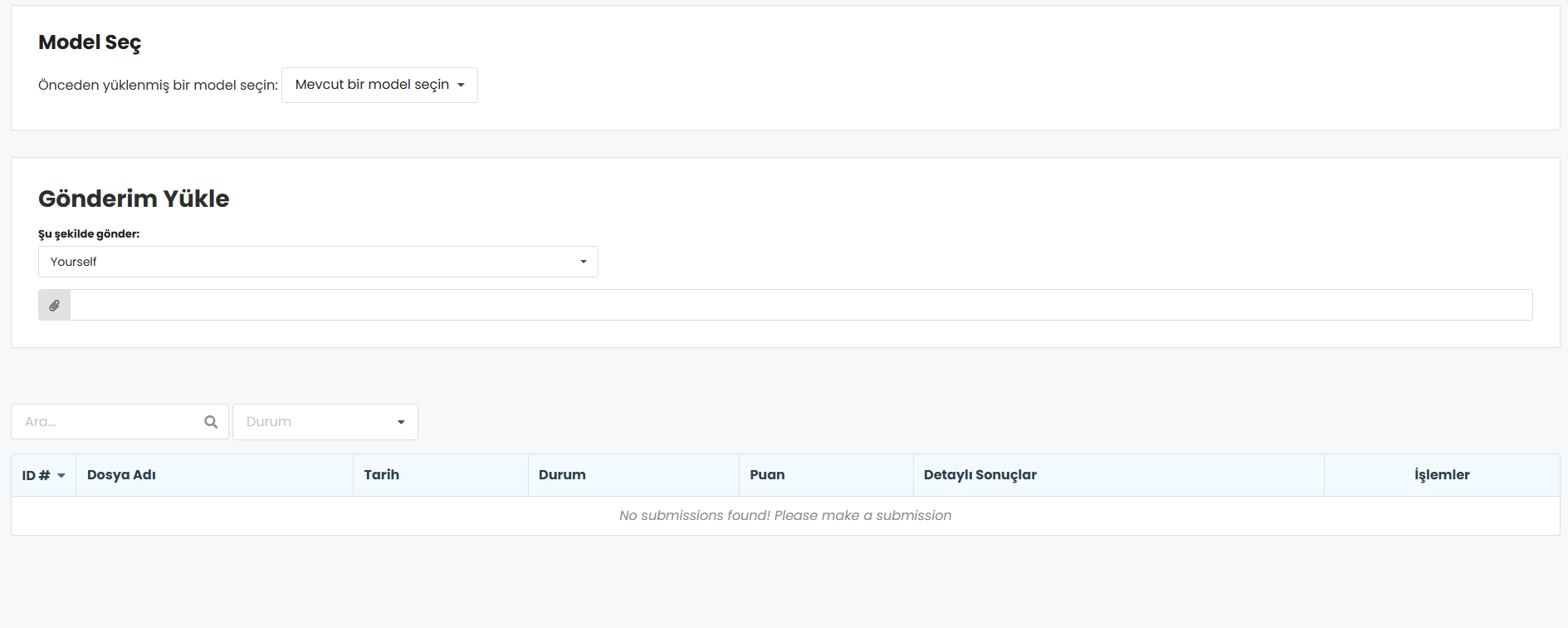Open the Durum status filter dropdown
The width and height of the screenshot is (1568, 628).
pos(325,422)
